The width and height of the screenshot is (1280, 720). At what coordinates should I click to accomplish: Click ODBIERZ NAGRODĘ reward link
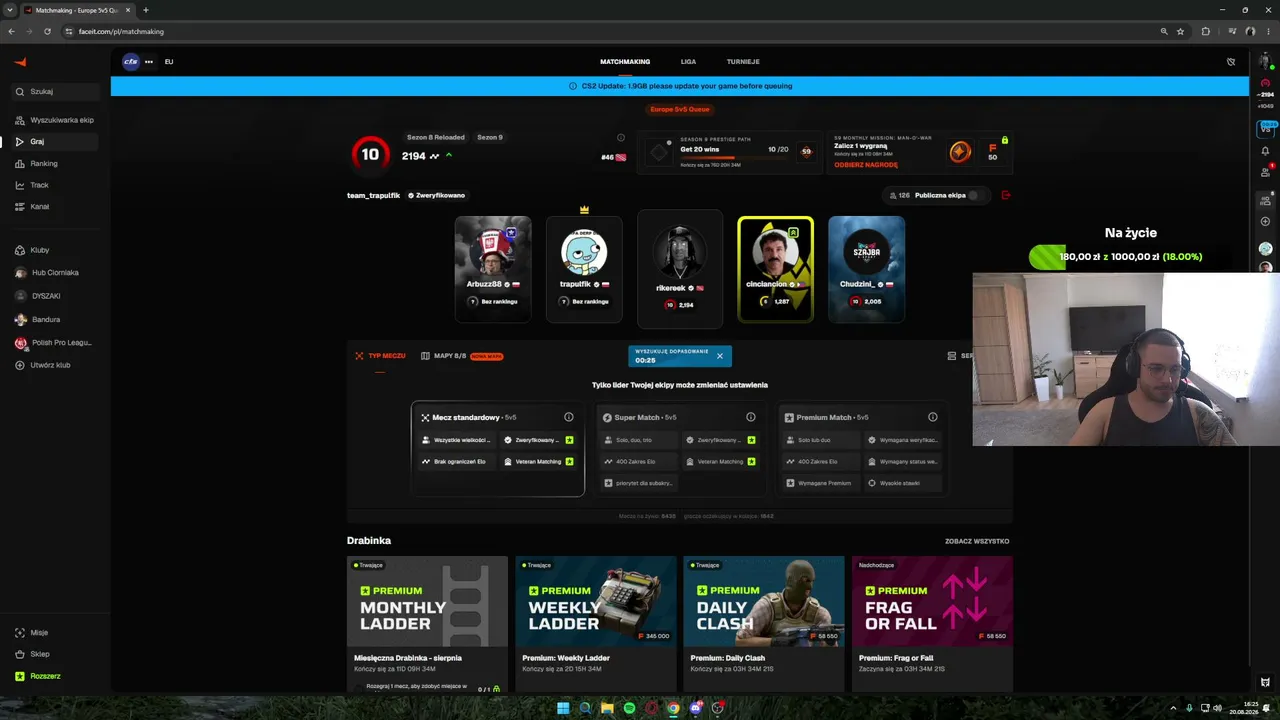pos(866,165)
